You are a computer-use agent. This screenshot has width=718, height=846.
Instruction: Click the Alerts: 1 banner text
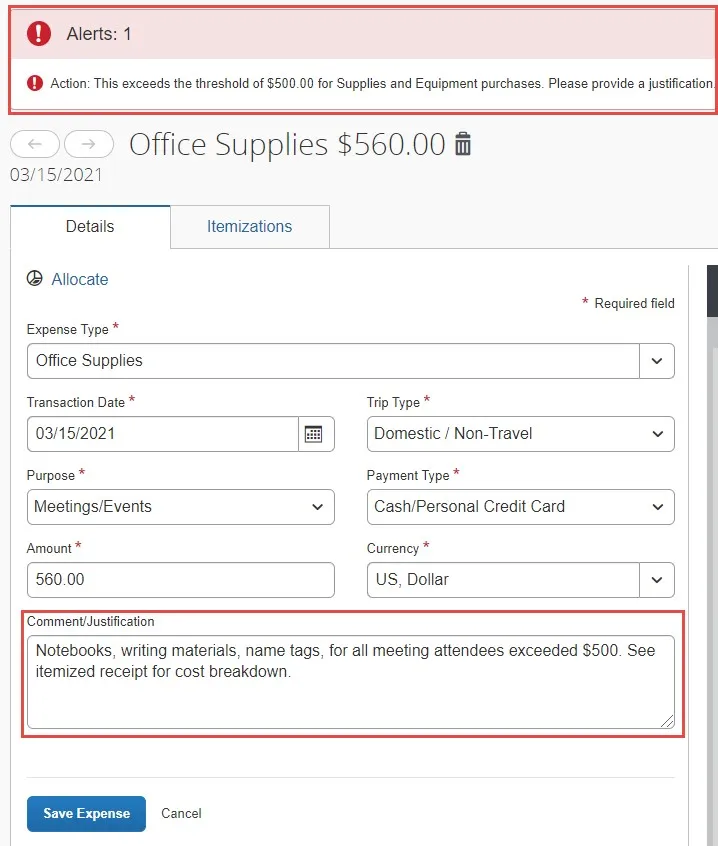click(x=99, y=34)
